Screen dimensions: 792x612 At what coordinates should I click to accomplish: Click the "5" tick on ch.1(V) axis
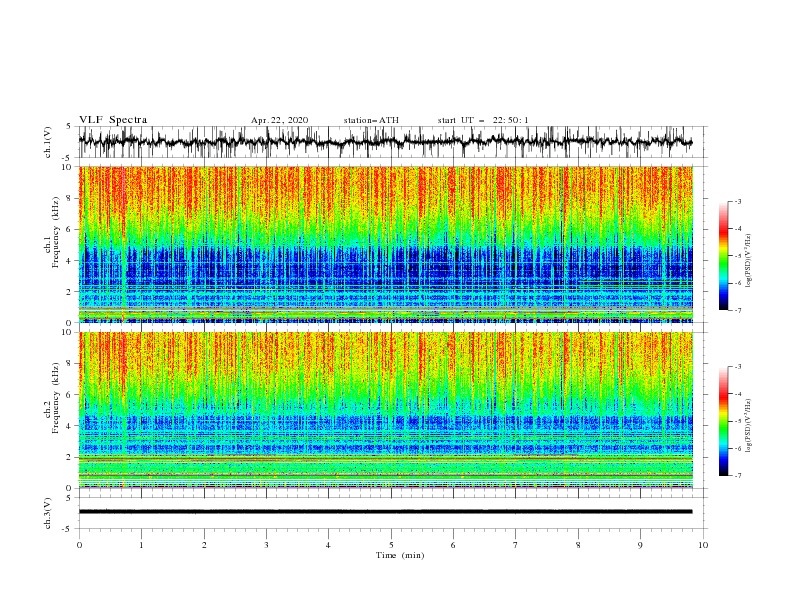click(x=69, y=127)
